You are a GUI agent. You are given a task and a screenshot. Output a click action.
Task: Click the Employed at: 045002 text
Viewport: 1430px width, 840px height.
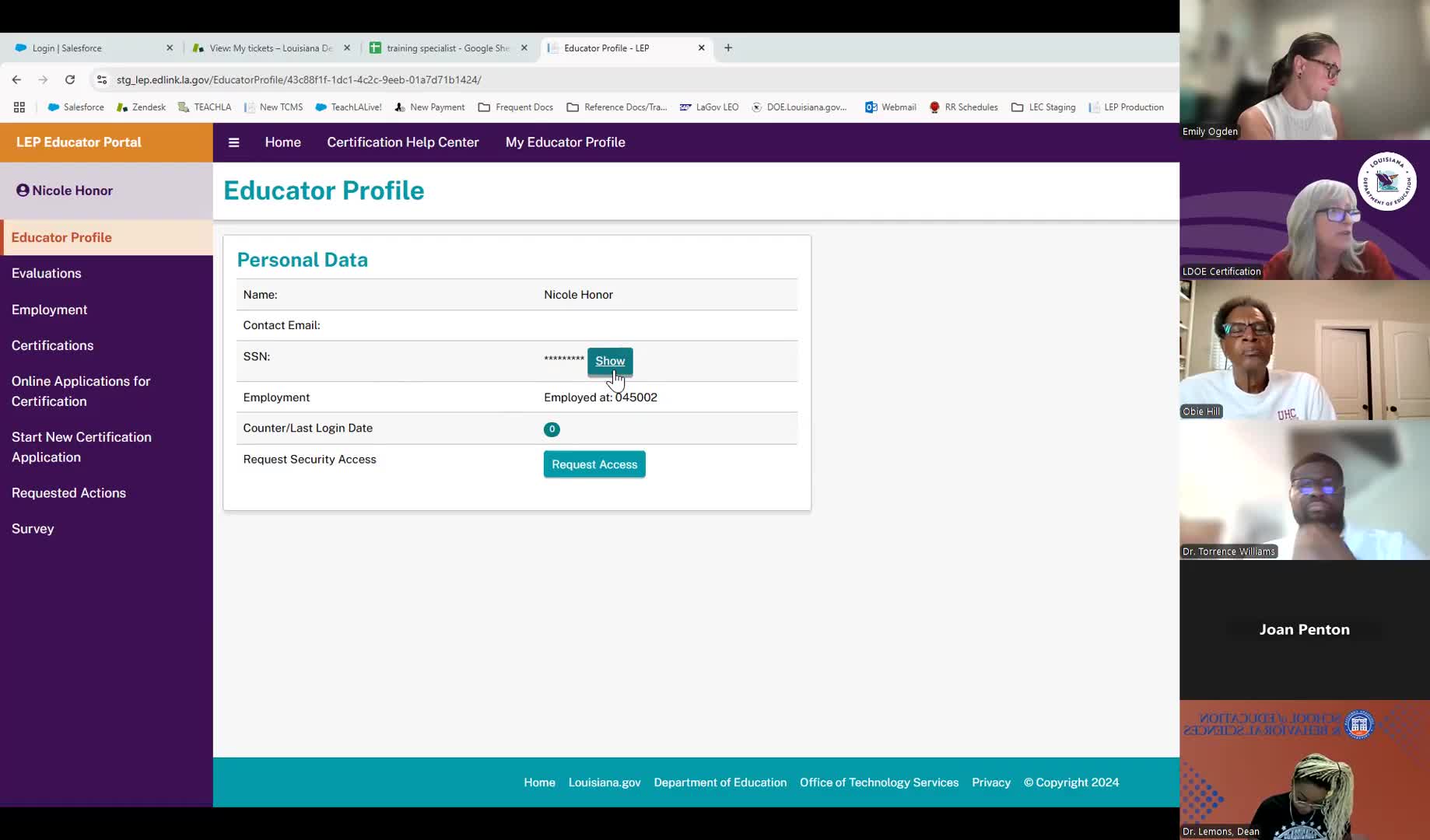pyautogui.click(x=601, y=397)
